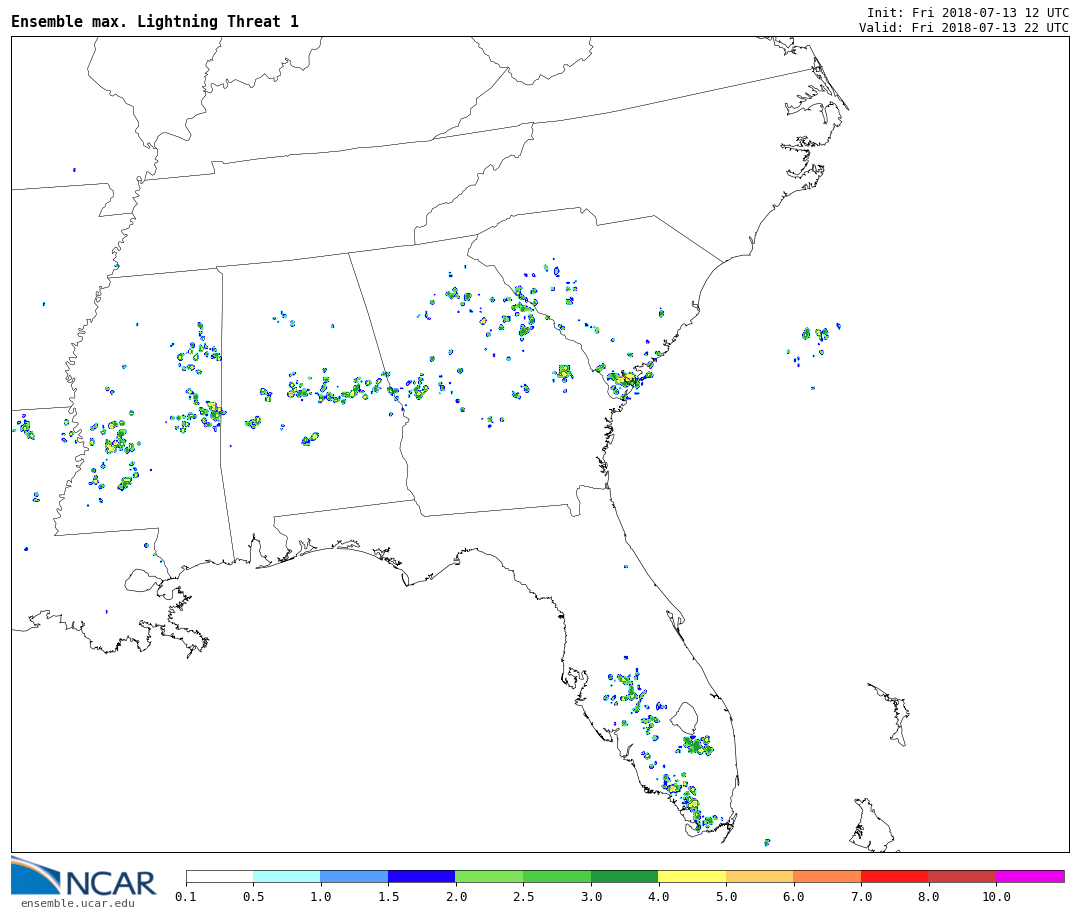The image size is (1080, 915).
Task: Select the Init time label
Action: tap(967, 12)
